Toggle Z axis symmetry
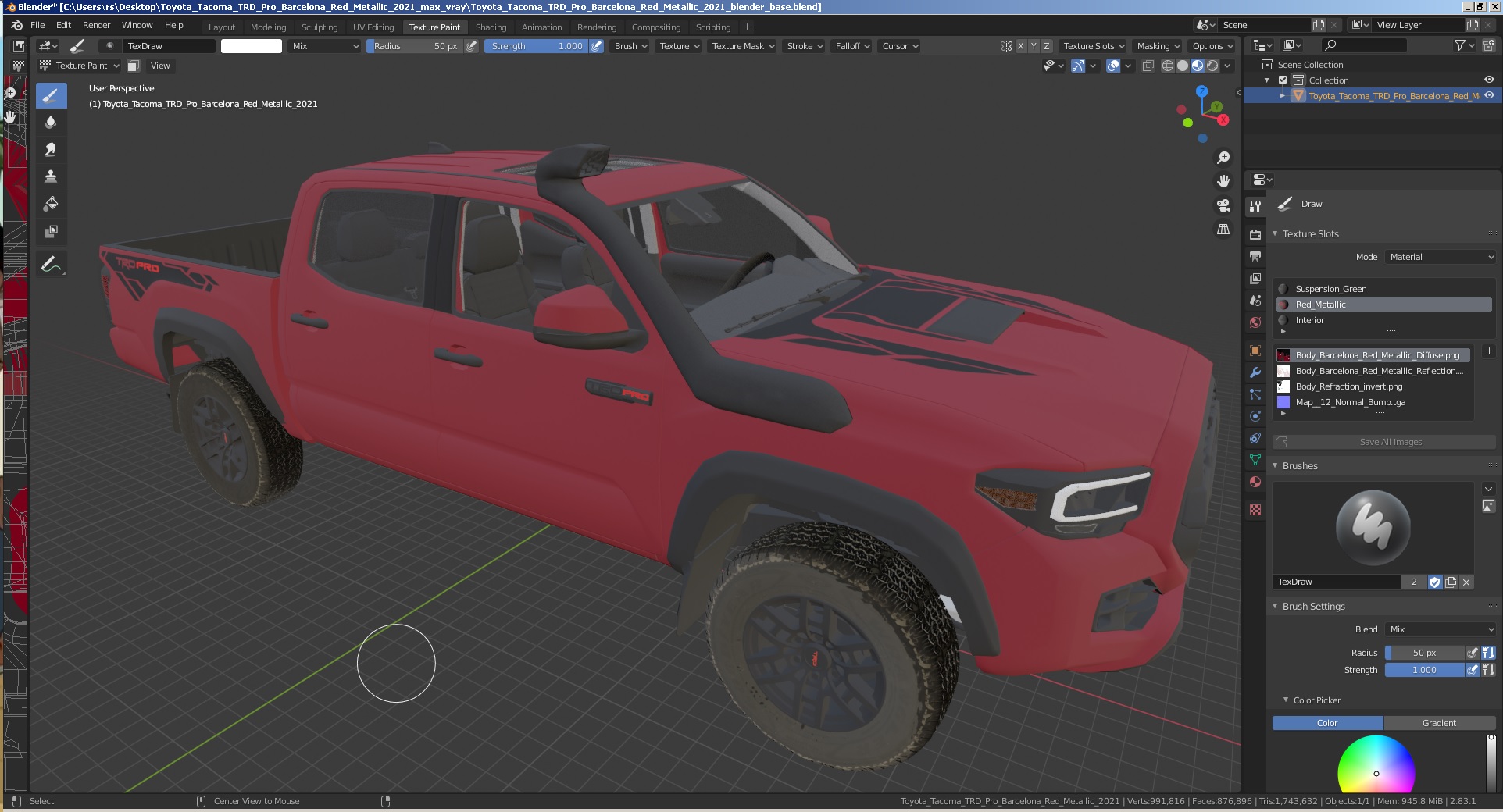Viewport: 1503px width, 812px height. coord(1047,46)
